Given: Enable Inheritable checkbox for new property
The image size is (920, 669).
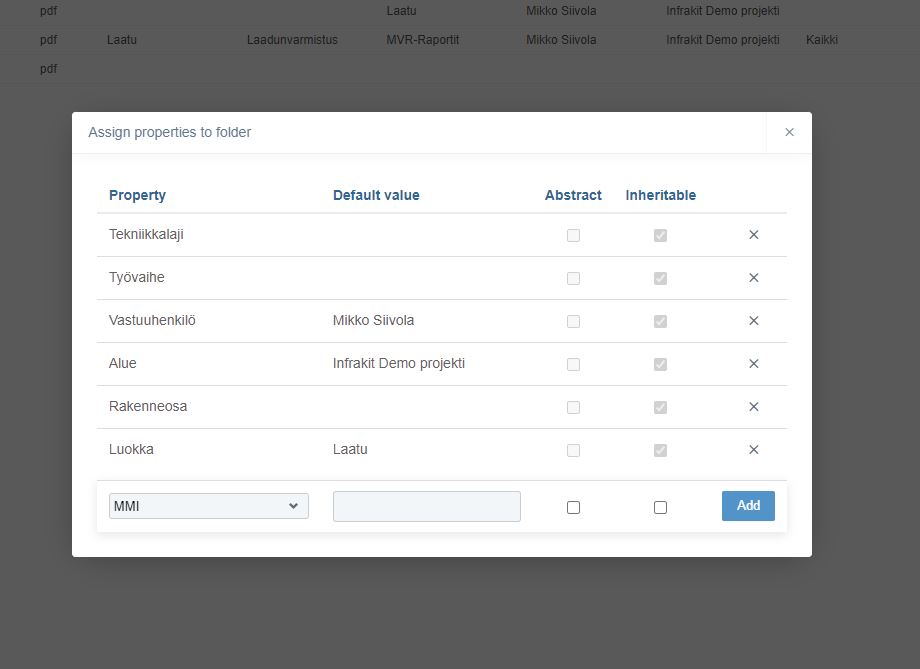Looking at the screenshot, I should [x=660, y=507].
